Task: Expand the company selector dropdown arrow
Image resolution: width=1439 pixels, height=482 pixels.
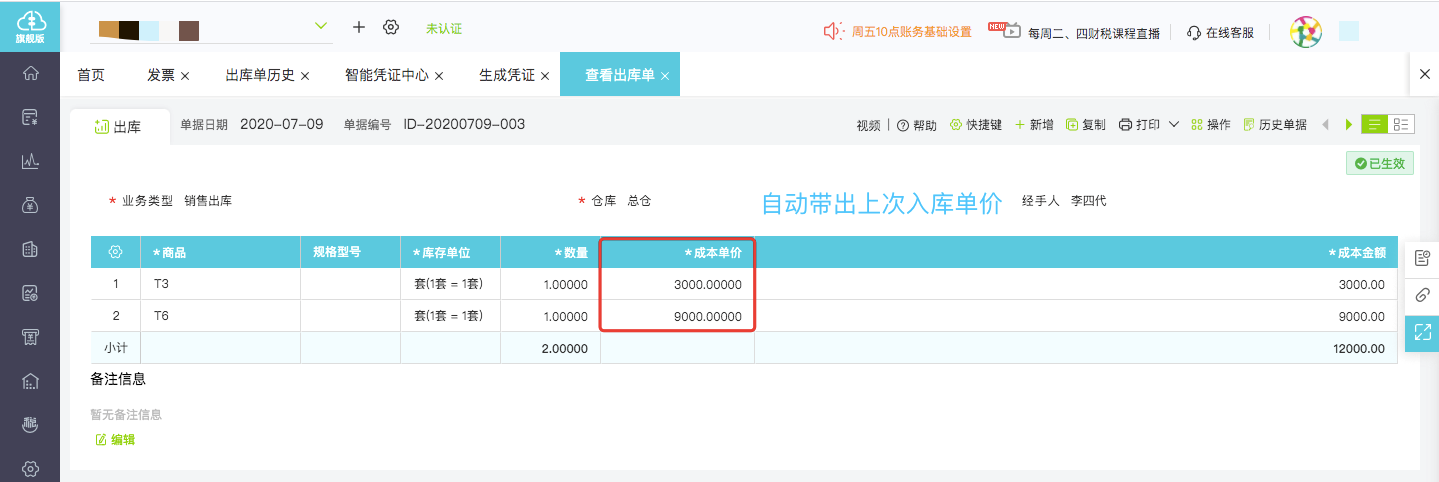Action: pyautogui.click(x=321, y=26)
